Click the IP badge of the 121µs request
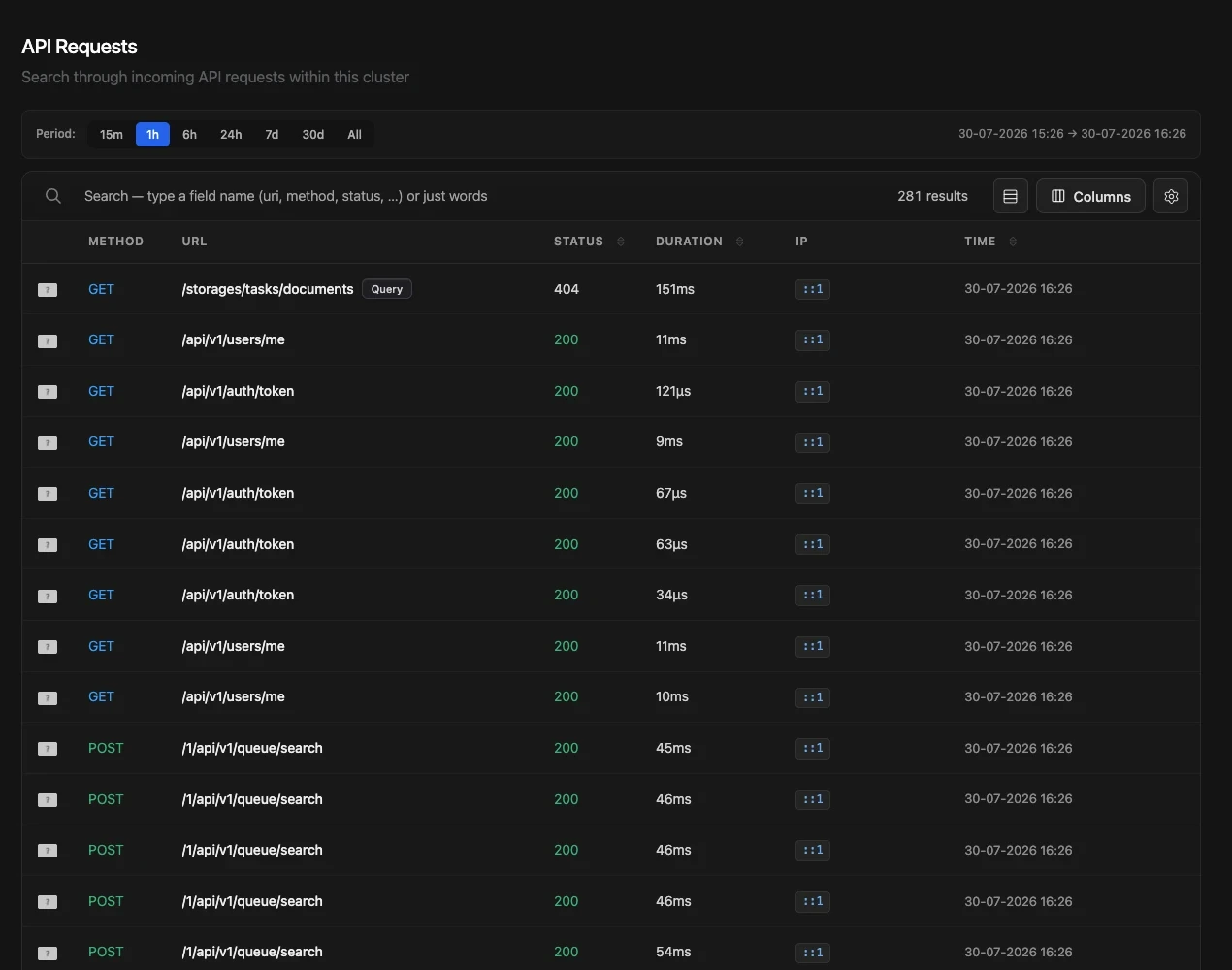 click(813, 391)
